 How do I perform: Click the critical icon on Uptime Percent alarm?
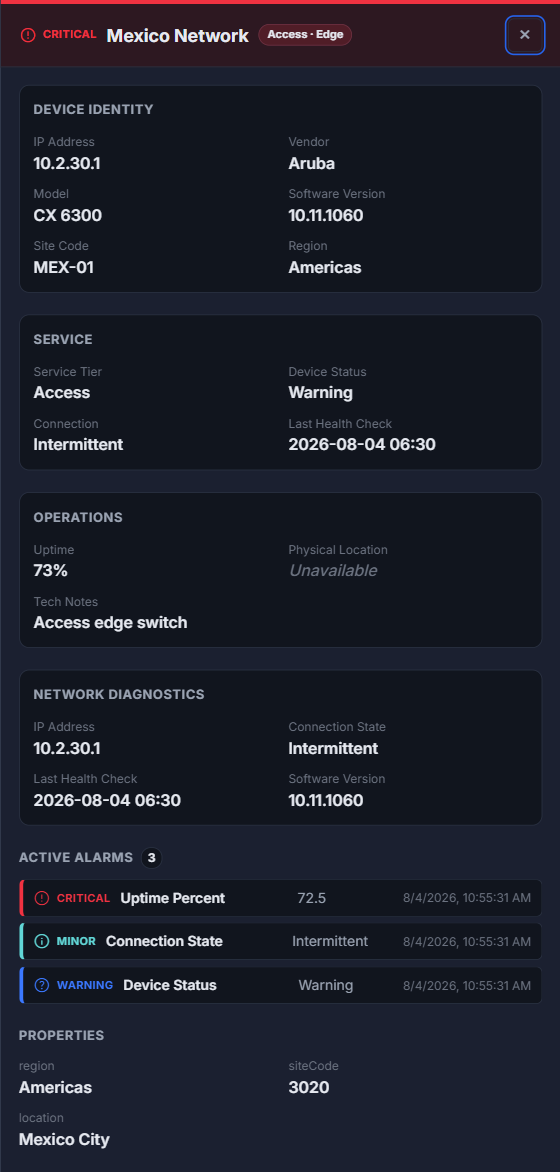click(x=42, y=898)
